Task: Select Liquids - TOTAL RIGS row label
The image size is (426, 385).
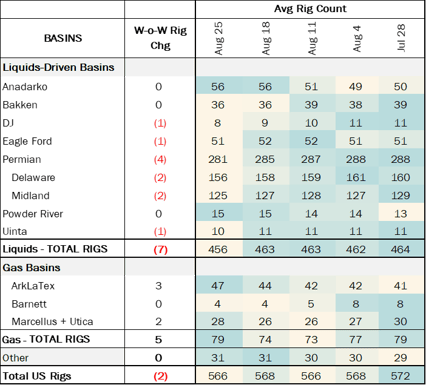Action: click(55, 249)
